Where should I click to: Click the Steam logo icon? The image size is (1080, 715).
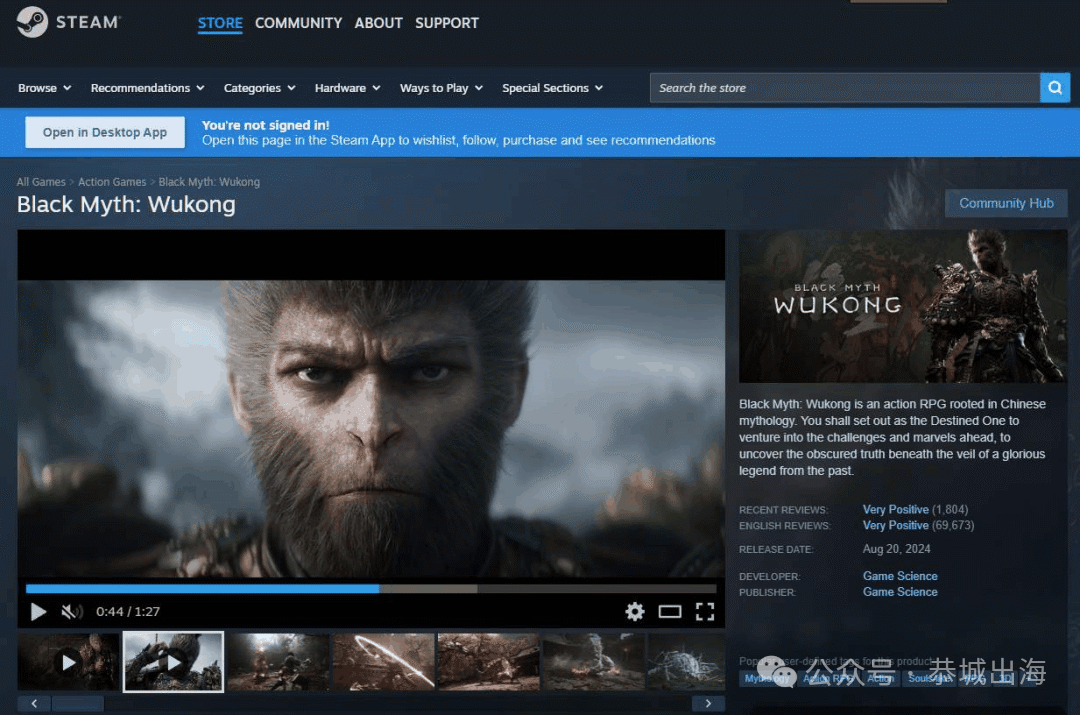[x=32, y=22]
